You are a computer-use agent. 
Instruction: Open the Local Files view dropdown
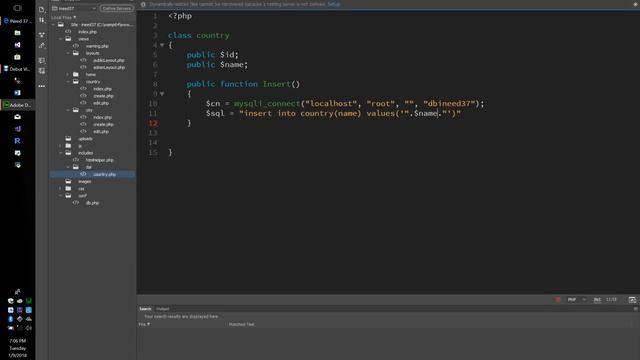tap(64, 18)
